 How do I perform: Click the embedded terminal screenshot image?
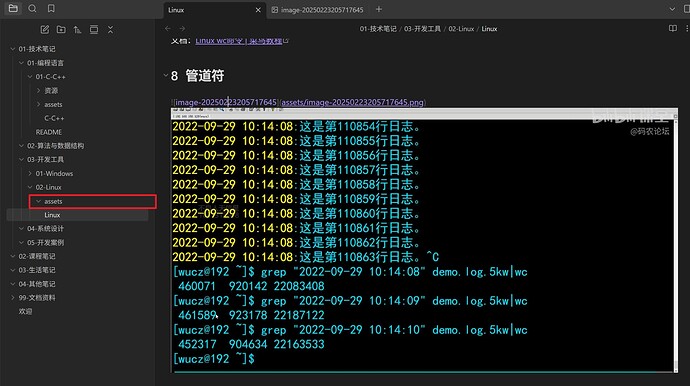click(x=424, y=240)
